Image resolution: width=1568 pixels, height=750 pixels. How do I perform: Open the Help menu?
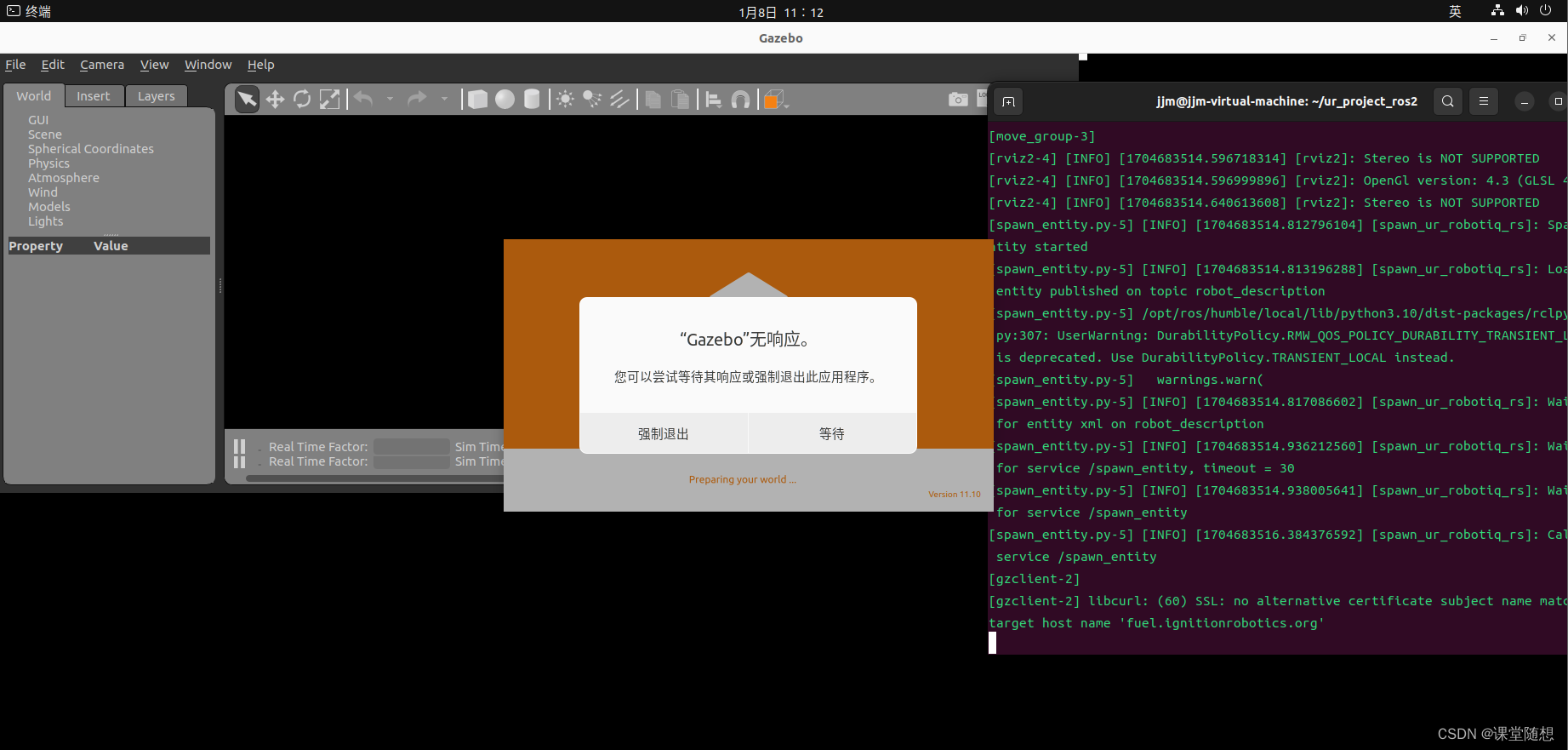coord(260,65)
